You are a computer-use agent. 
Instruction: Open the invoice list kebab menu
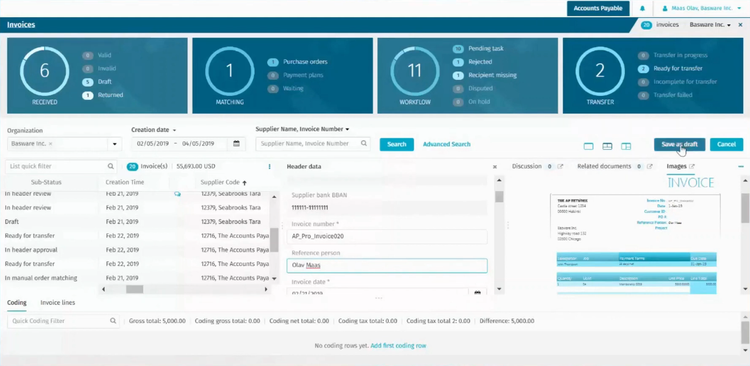coord(269,166)
